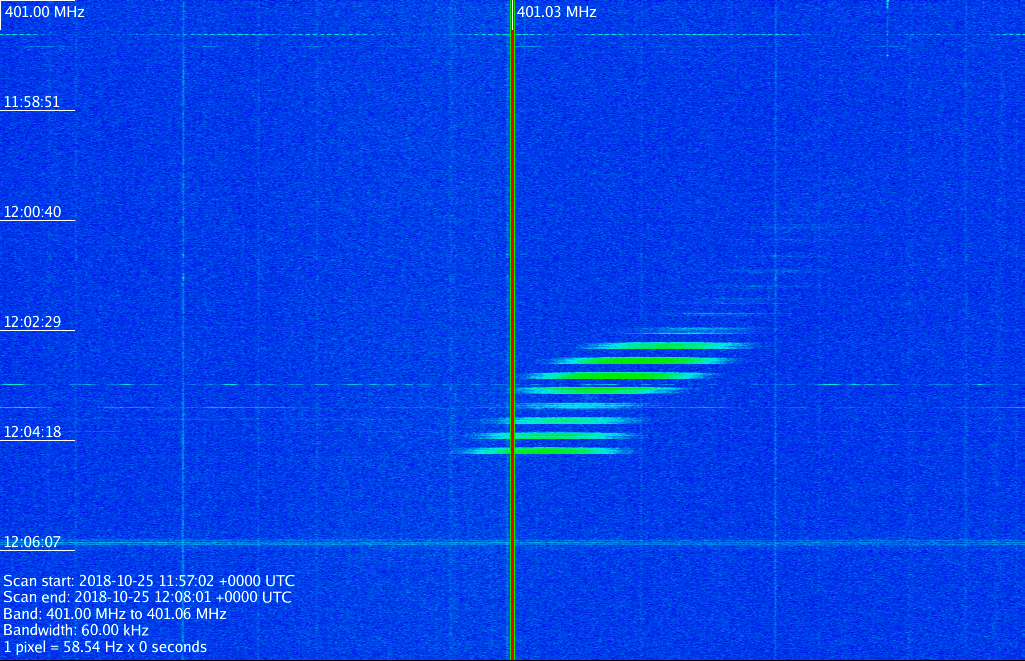
Task: Select the 11:58:51 time marker
Action: pos(33,102)
